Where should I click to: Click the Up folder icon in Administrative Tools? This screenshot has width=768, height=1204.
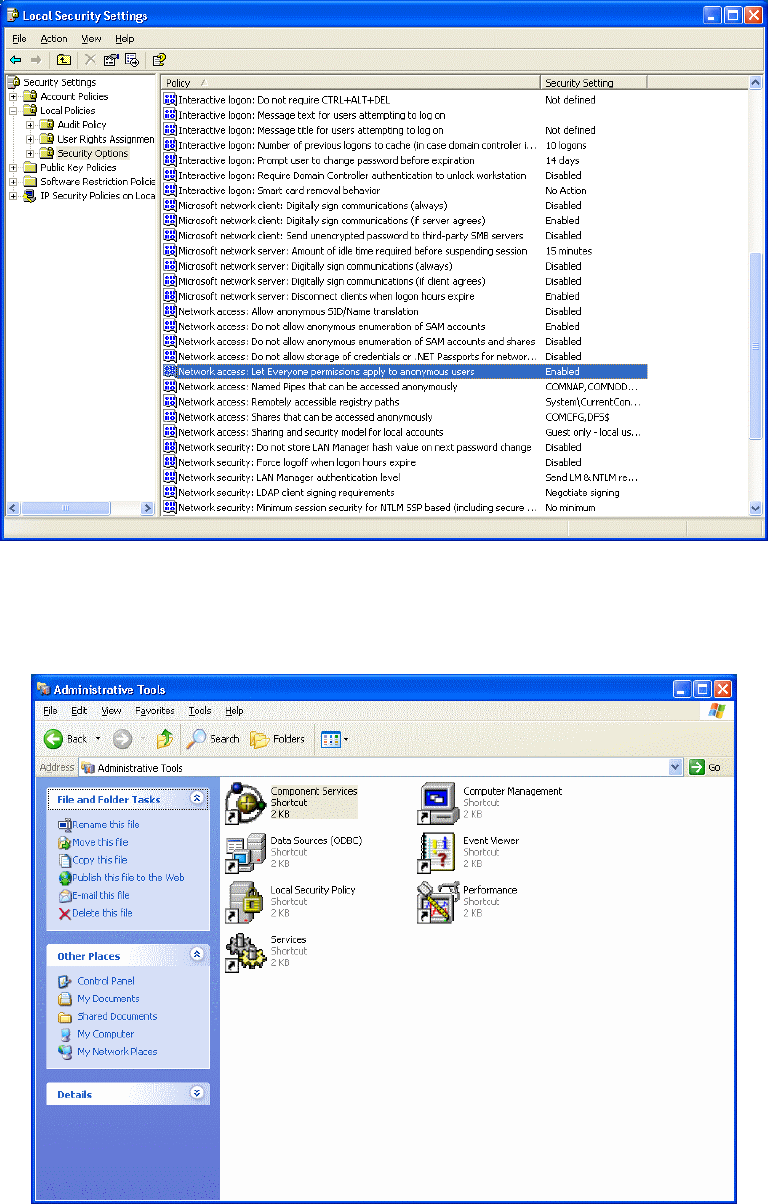coord(165,739)
